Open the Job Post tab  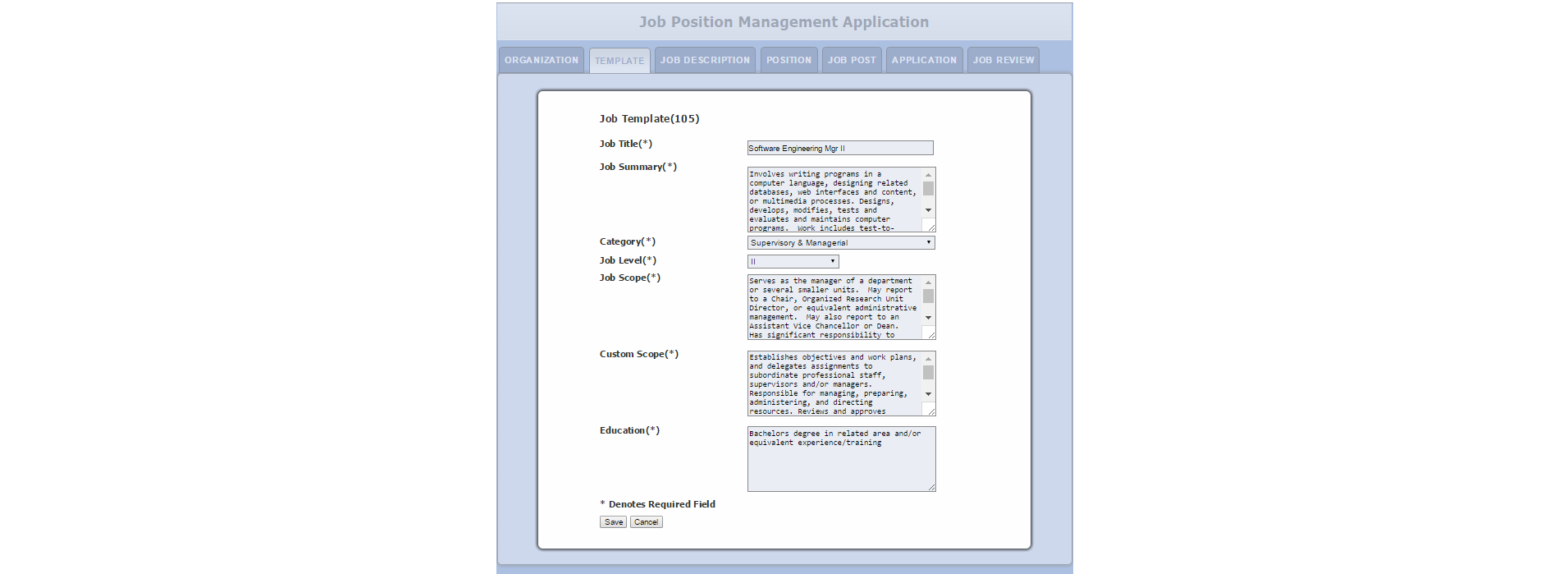point(852,60)
